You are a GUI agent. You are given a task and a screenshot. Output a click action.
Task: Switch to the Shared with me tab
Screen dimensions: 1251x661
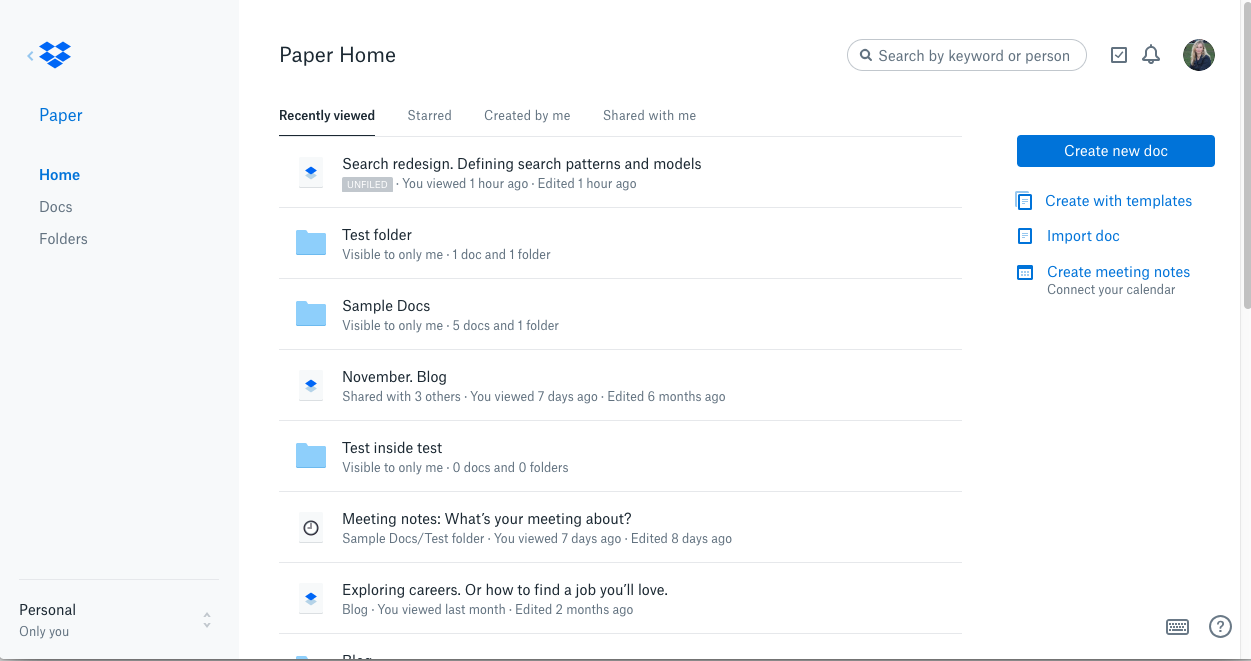(649, 116)
